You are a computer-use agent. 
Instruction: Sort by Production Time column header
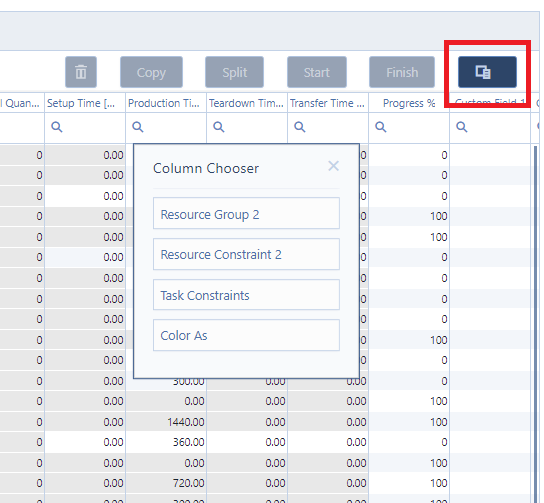pos(166,103)
